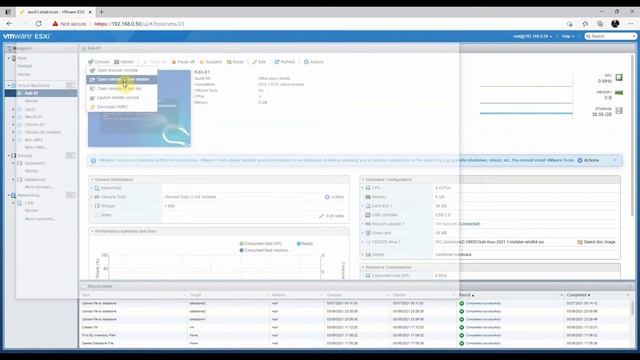
Task: Select Storage in the Navigator tree
Action: pos(25,156)
